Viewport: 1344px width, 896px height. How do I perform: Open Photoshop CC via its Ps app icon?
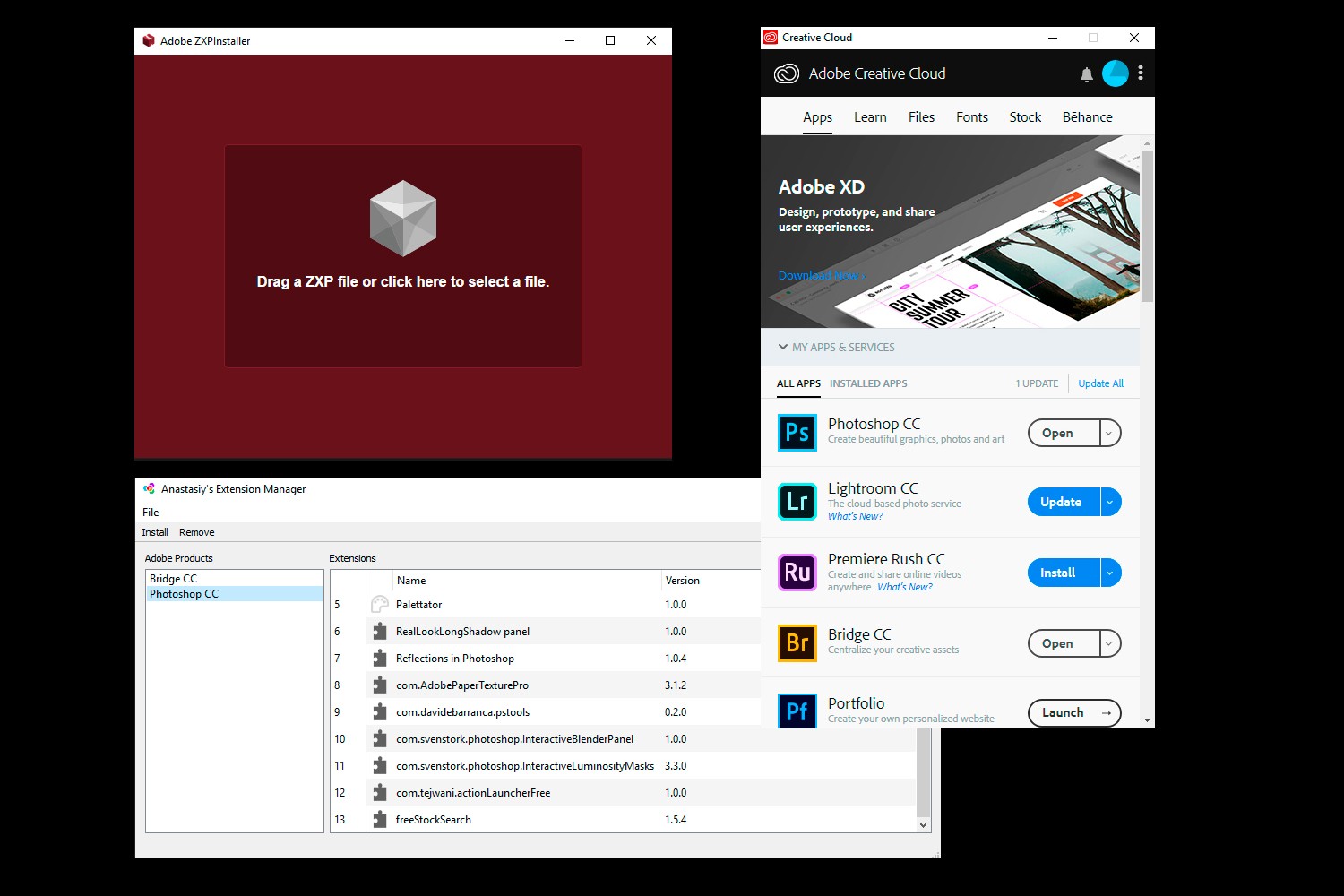[797, 433]
